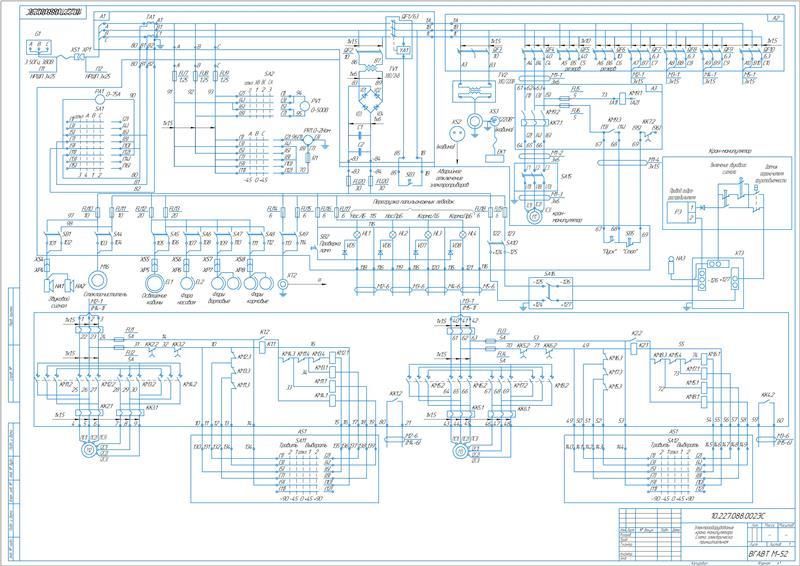Screen dimensions: 800x566
Task: Click the SA11 switch label
Action: point(301,440)
